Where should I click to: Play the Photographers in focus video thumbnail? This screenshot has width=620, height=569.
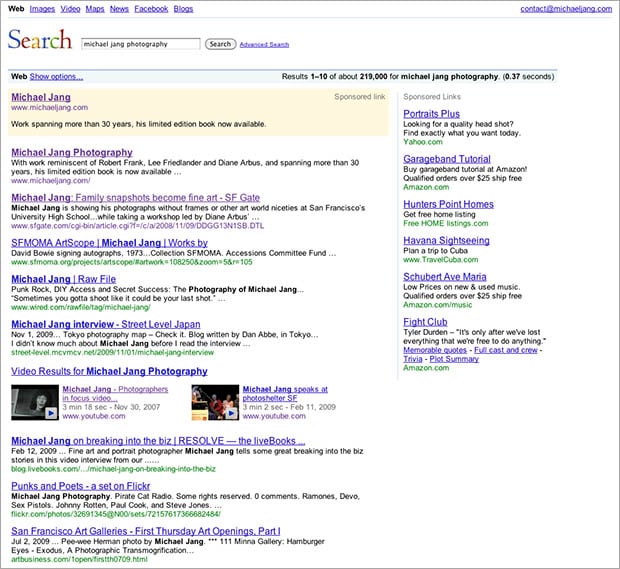pos(35,402)
